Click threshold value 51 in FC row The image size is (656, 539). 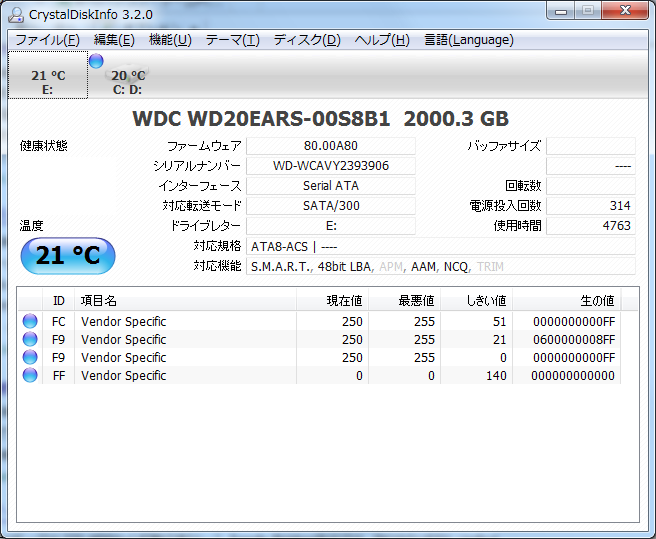click(500, 321)
